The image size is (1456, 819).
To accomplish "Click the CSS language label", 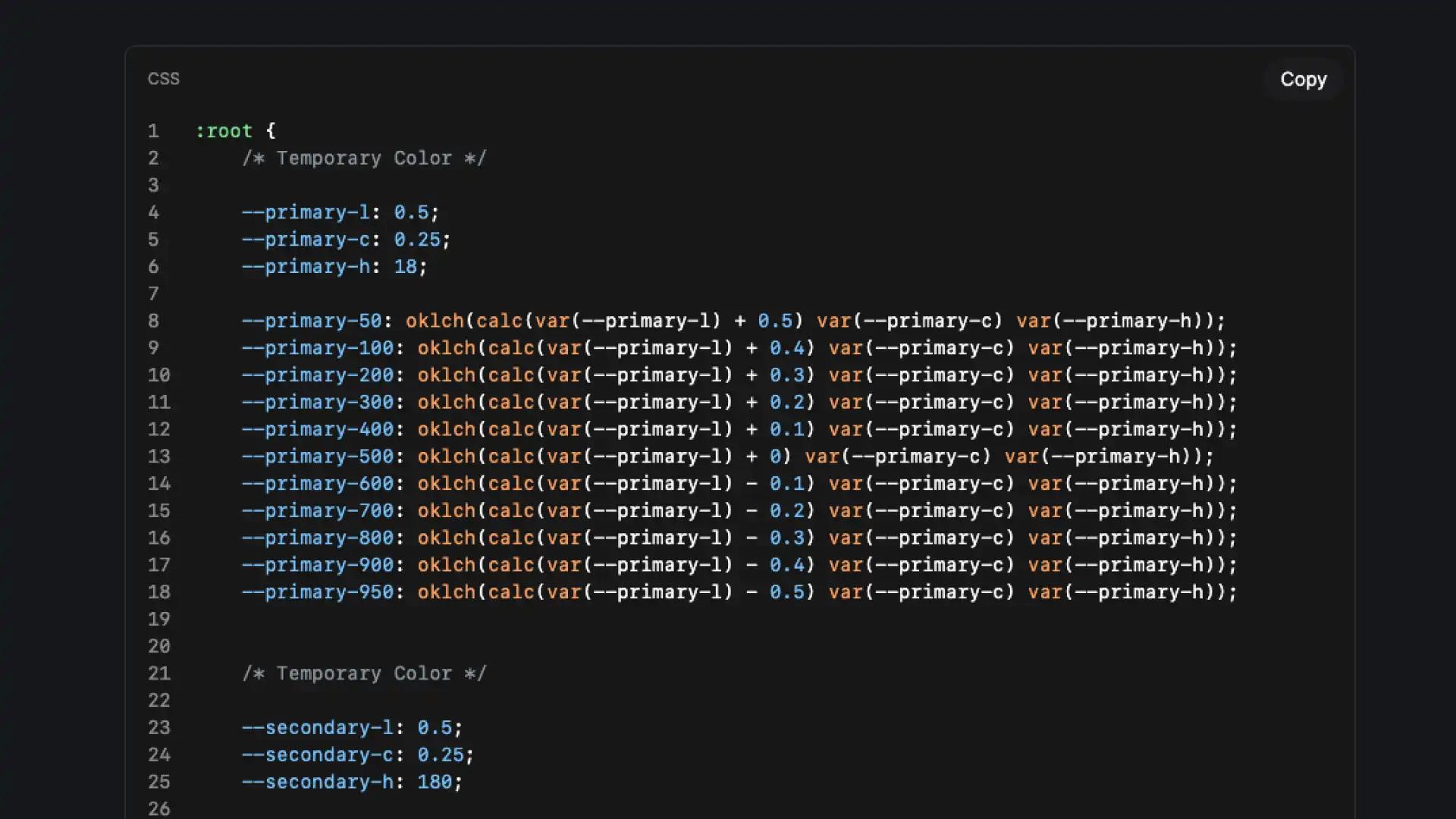I will coord(164,79).
